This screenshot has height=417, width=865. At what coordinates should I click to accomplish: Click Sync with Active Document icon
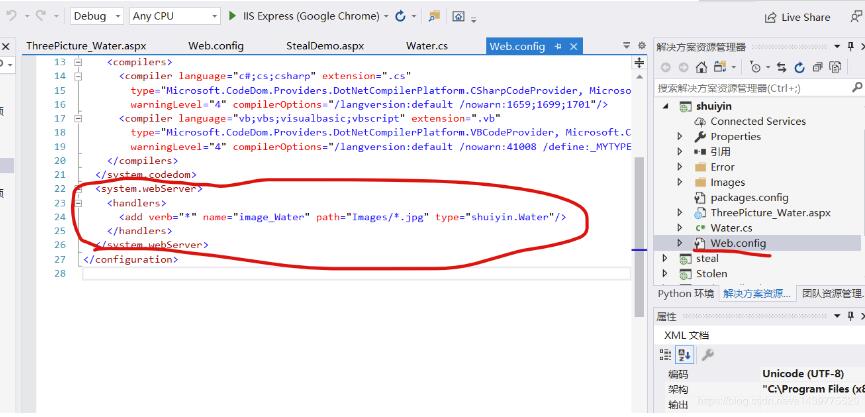coord(781,67)
